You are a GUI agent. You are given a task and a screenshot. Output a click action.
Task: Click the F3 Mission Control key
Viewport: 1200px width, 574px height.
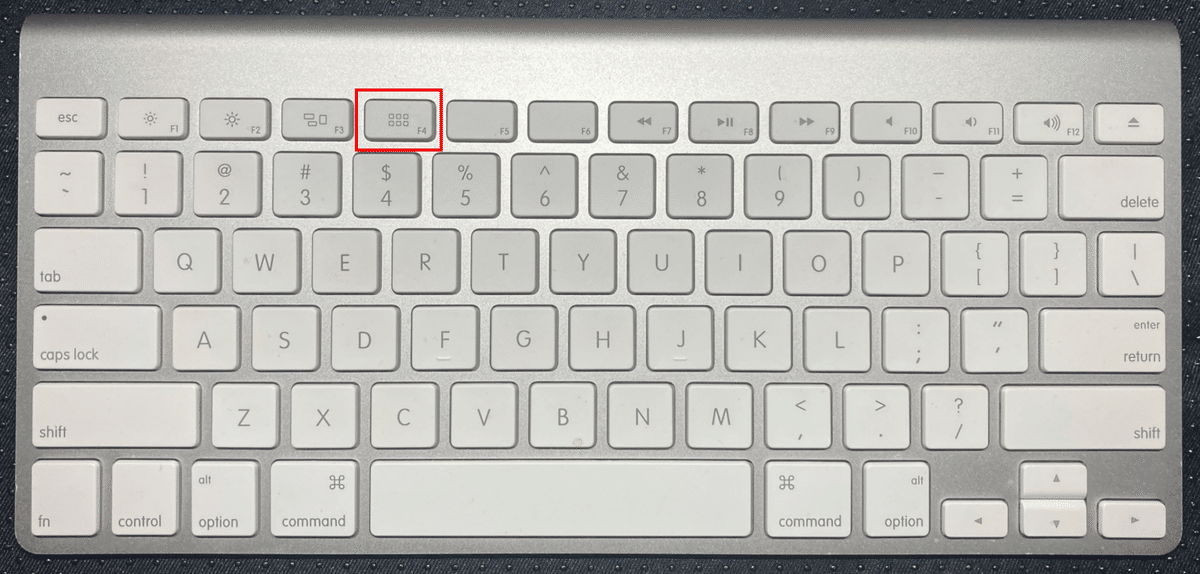pyautogui.click(x=317, y=121)
